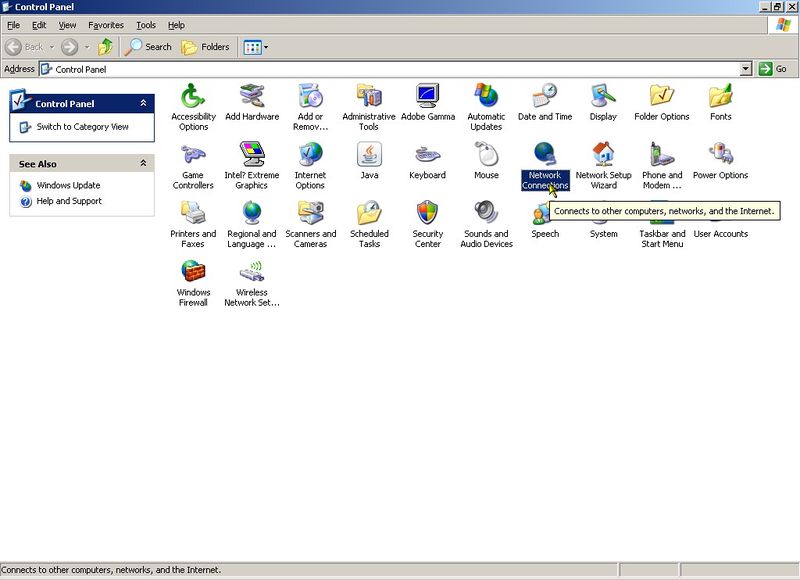Open Intel Extreme Graphics icon
Image resolution: width=800 pixels, height=580 pixels.
[x=252, y=155]
